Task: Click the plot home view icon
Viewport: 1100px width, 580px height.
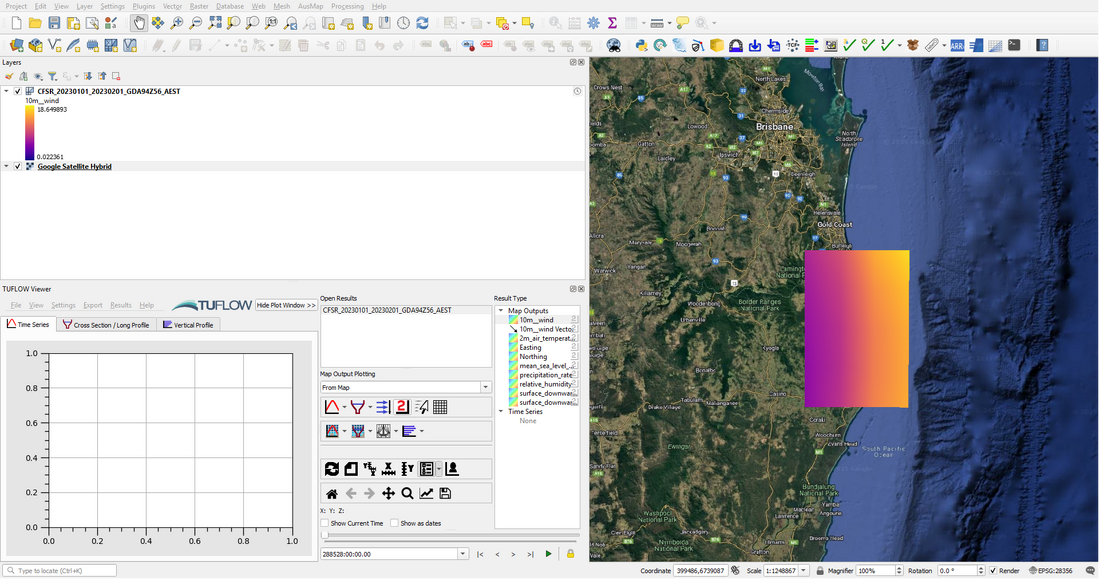Action: (332, 493)
